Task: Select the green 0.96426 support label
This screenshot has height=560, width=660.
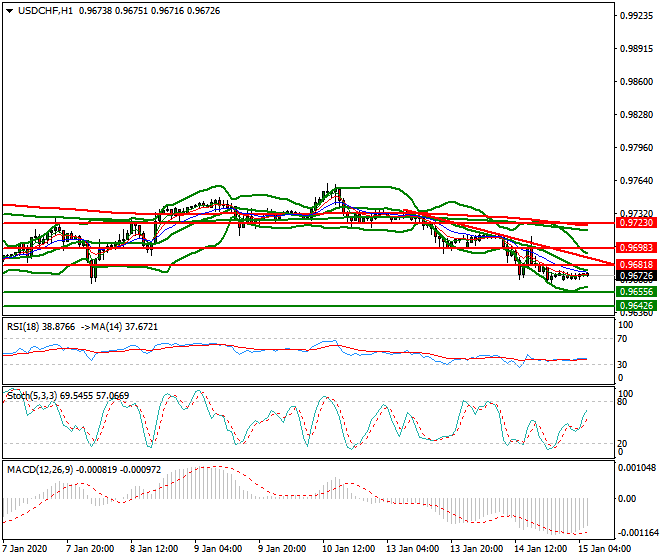Action: (636, 305)
